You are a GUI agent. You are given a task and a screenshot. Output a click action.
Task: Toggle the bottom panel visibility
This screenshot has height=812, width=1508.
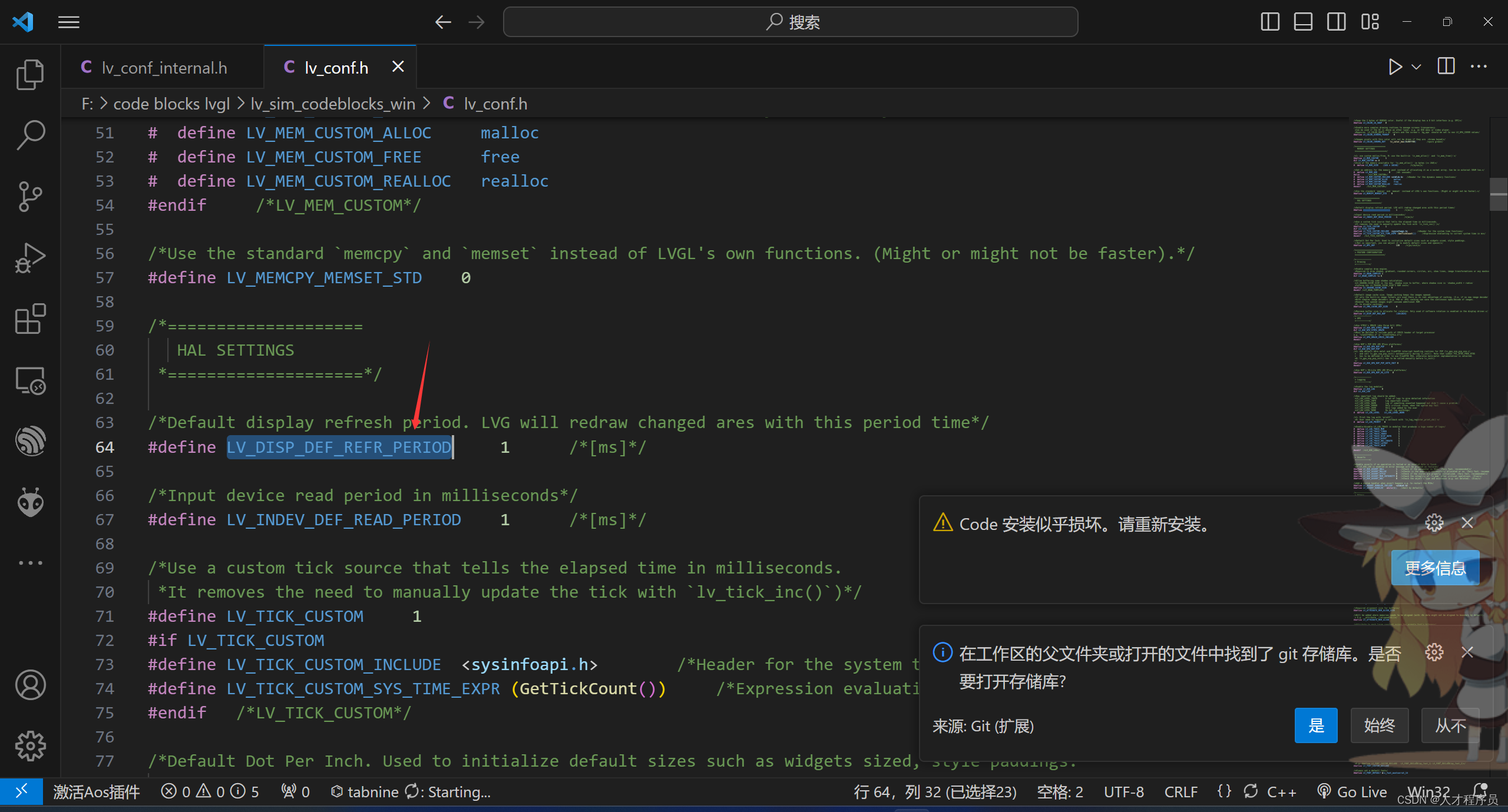pyautogui.click(x=1303, y=22)
